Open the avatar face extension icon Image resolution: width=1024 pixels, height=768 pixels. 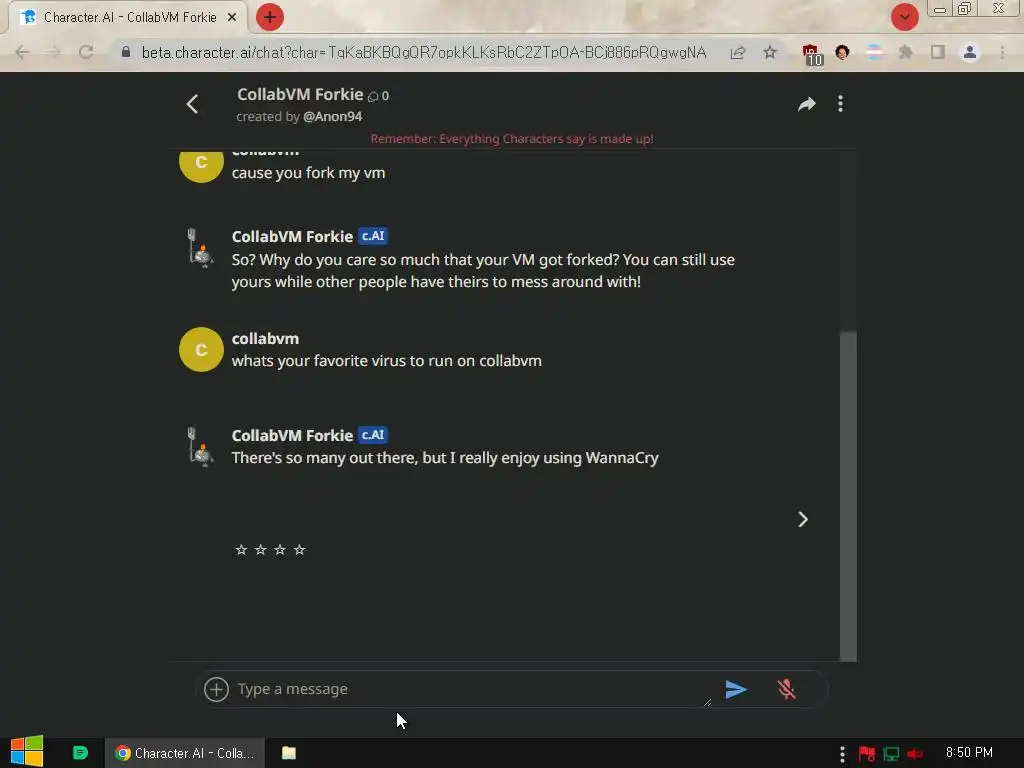(842, 52)
